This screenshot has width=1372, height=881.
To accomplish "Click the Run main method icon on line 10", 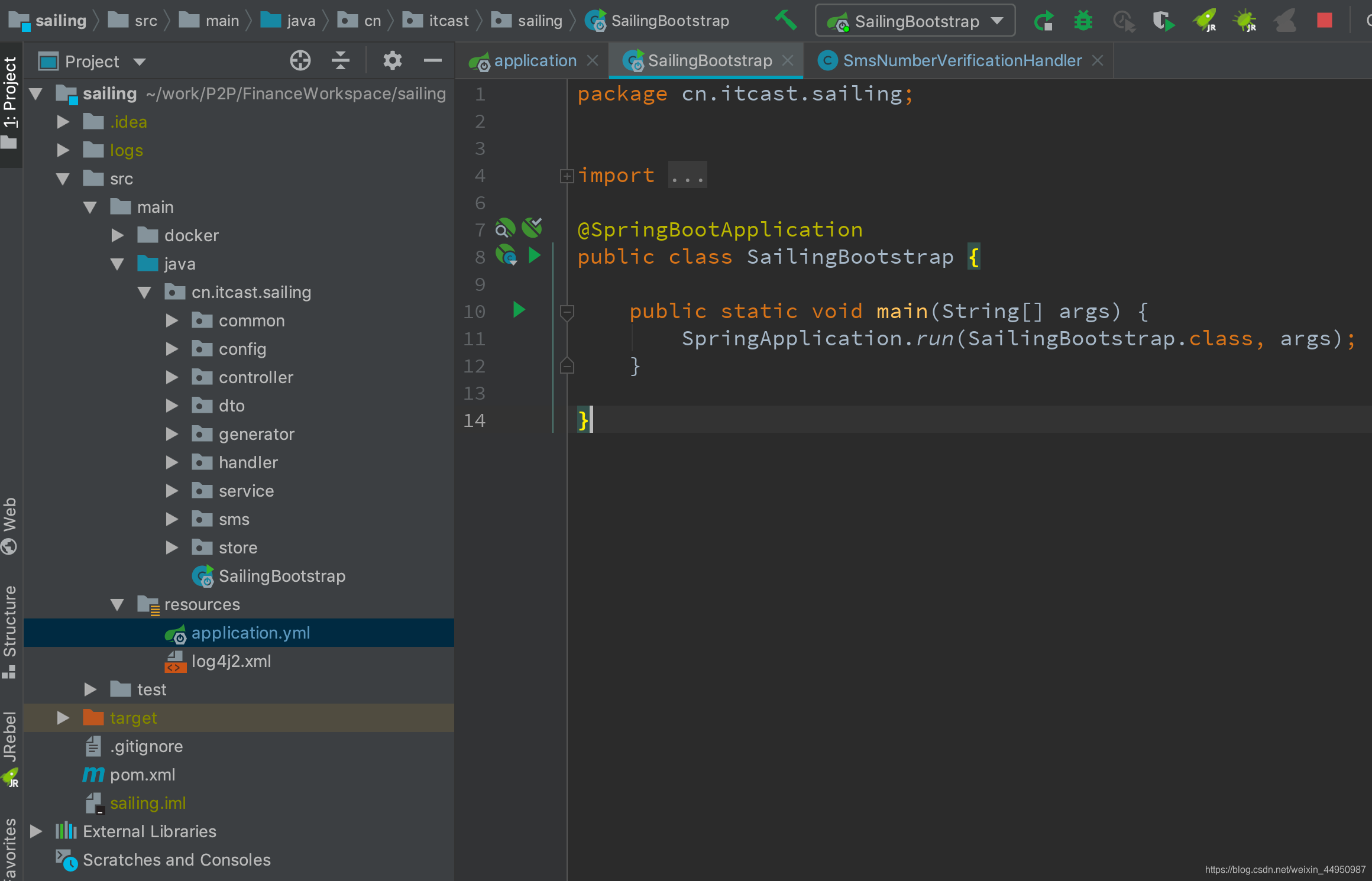I will [518, 311].
